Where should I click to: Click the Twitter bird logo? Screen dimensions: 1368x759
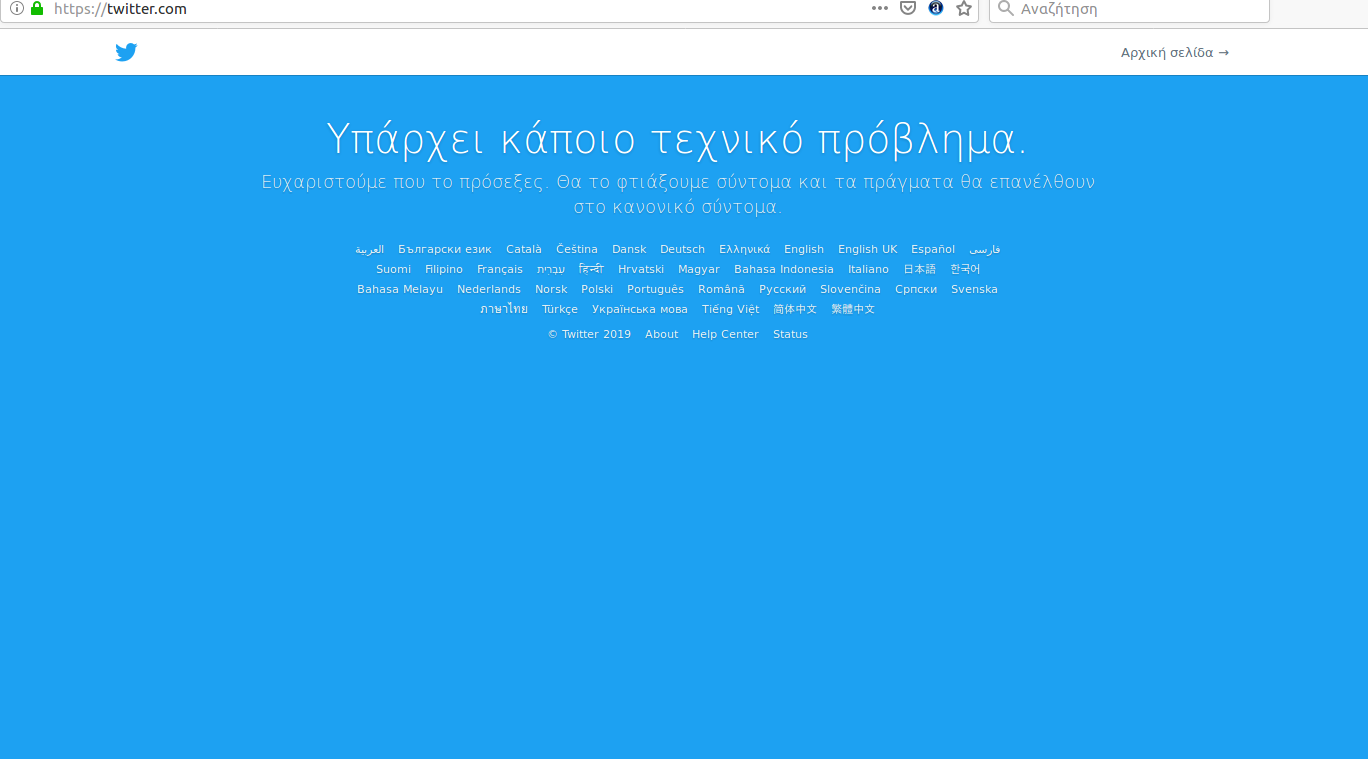point(126,53)
